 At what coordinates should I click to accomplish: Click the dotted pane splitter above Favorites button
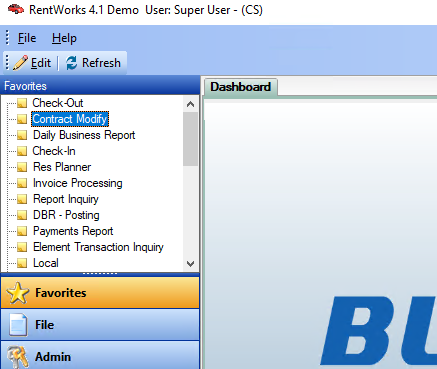pyautogui.click(x=100, y=274)
